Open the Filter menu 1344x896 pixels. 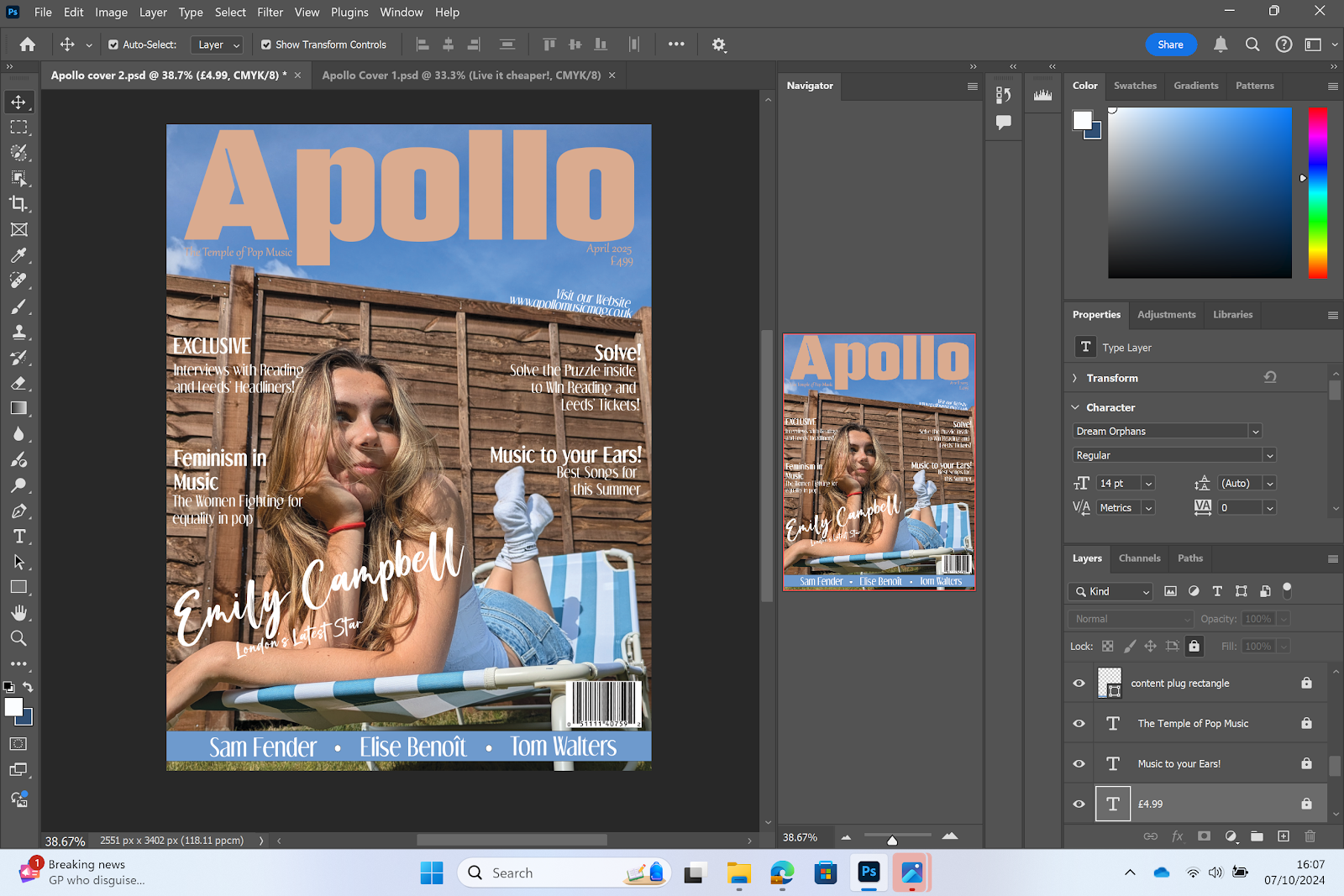pos(270,13)
